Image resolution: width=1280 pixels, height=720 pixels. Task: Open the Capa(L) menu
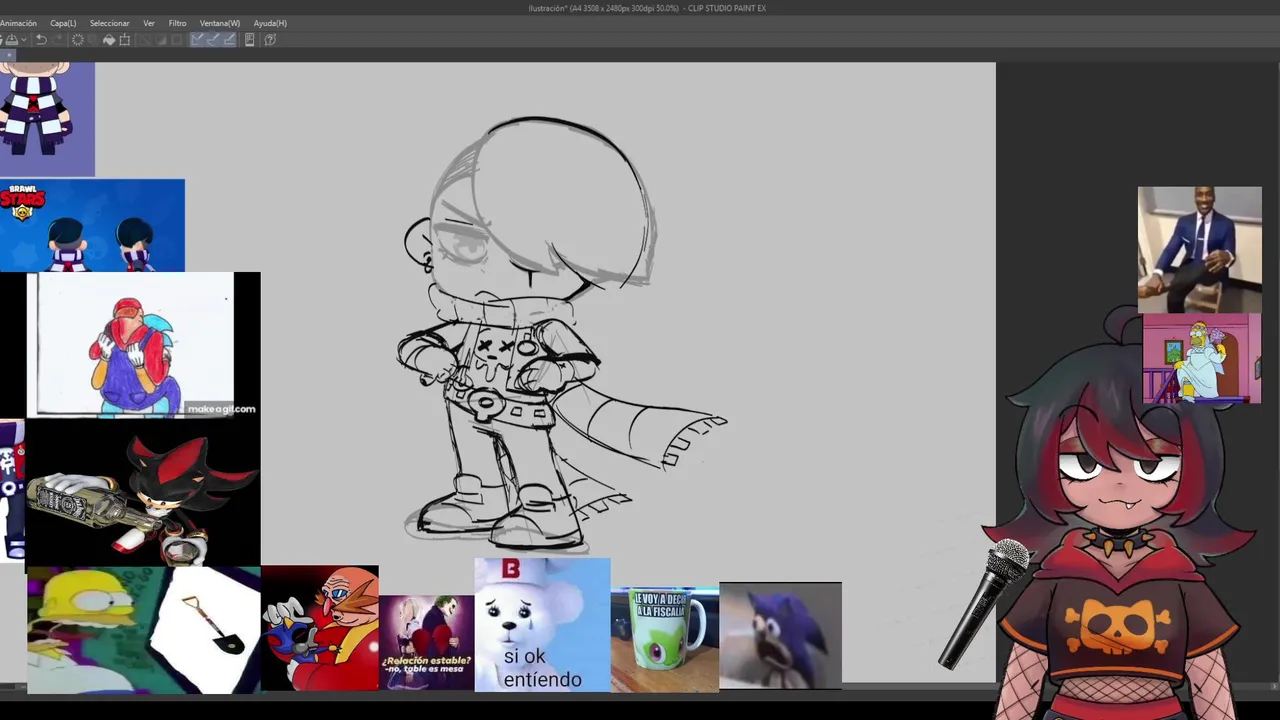[x=63, y=23]
